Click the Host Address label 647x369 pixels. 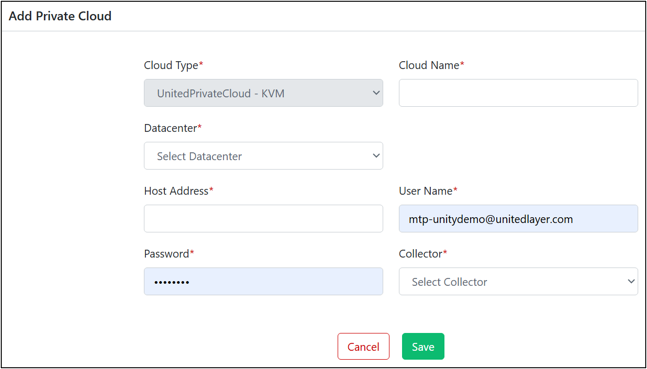pyautogui.click(x=179, y=191)
